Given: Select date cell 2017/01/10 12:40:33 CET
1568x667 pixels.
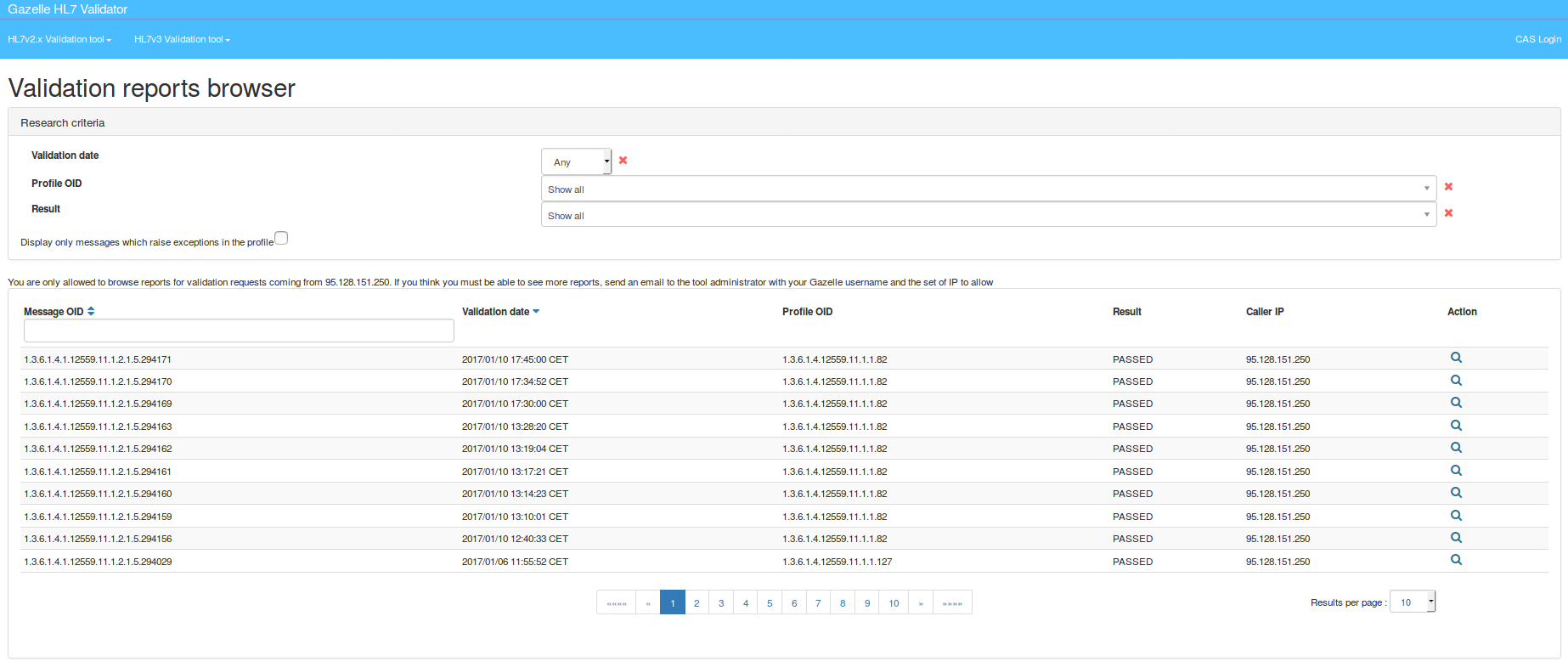Looking at the screenshot, I should pyautogui.click(x=515, y=539).
